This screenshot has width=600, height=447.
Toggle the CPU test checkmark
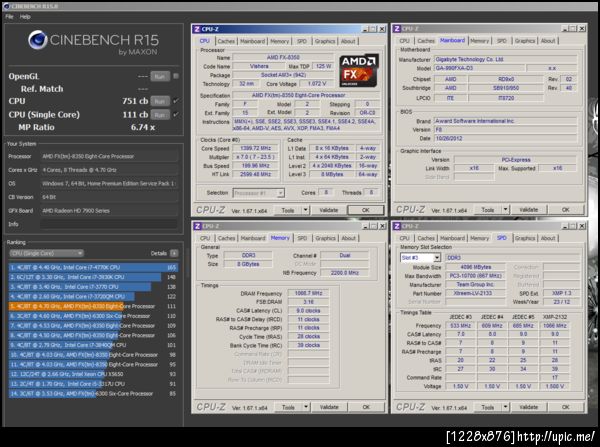tap(176, 101)
